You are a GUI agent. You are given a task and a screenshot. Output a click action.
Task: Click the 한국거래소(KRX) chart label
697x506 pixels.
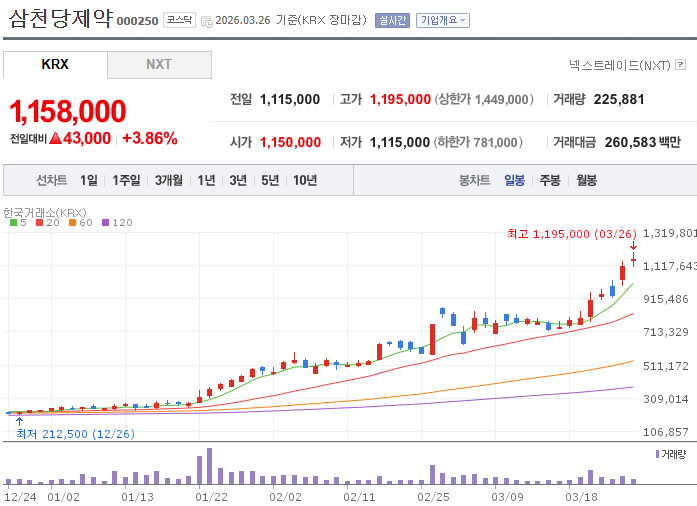click(45, 213)
